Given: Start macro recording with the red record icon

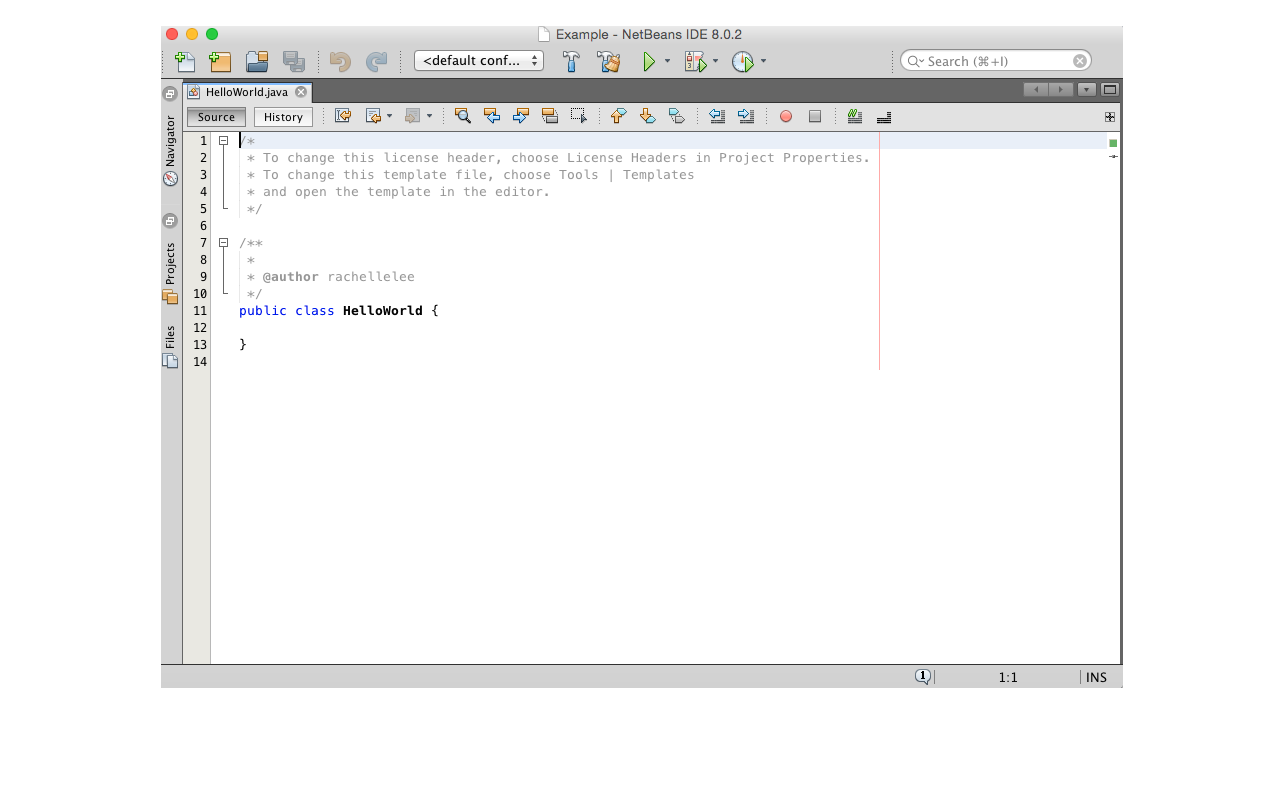Looking at the screenshot, I should [x=786, y=117].
